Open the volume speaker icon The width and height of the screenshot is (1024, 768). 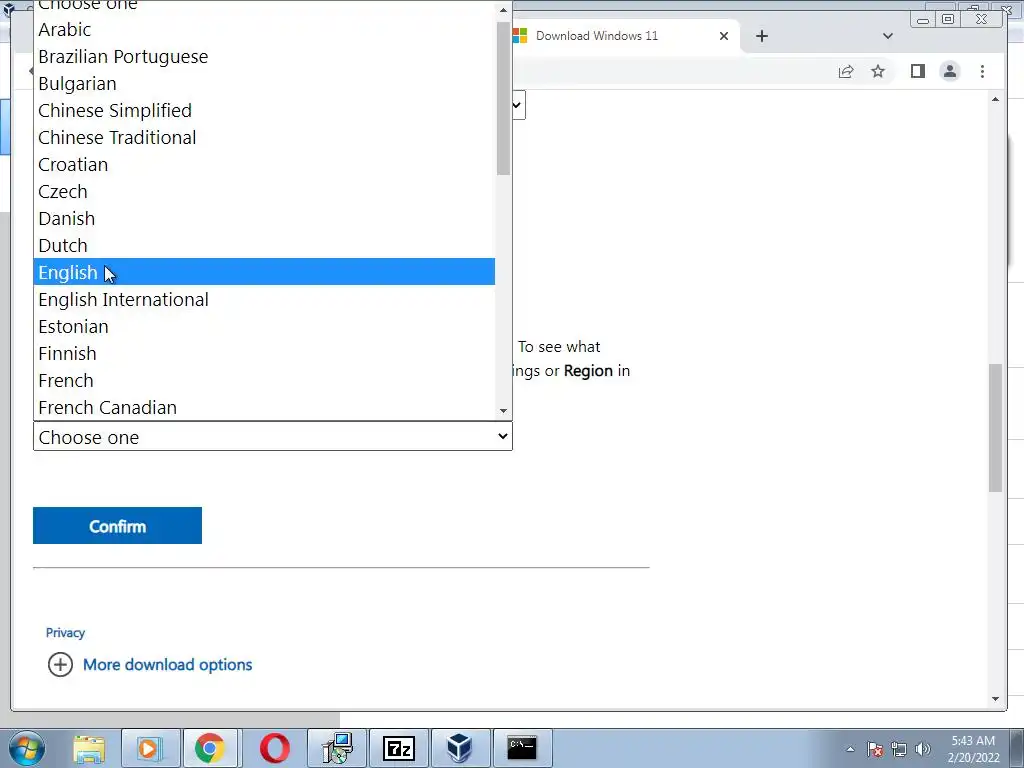(x=922, y=749)
